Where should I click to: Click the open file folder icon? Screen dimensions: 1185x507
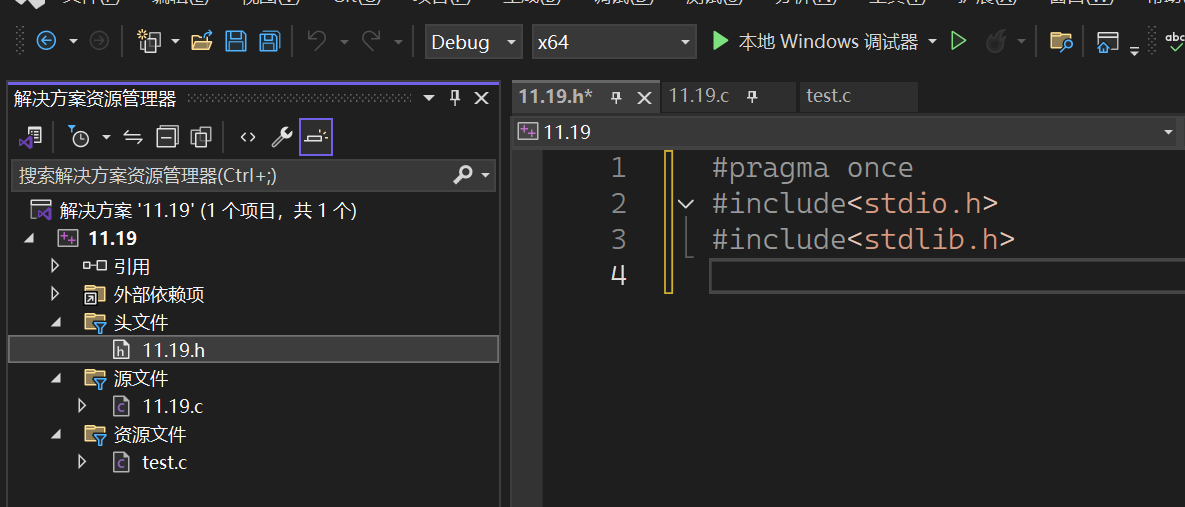[x=202, y=41]
